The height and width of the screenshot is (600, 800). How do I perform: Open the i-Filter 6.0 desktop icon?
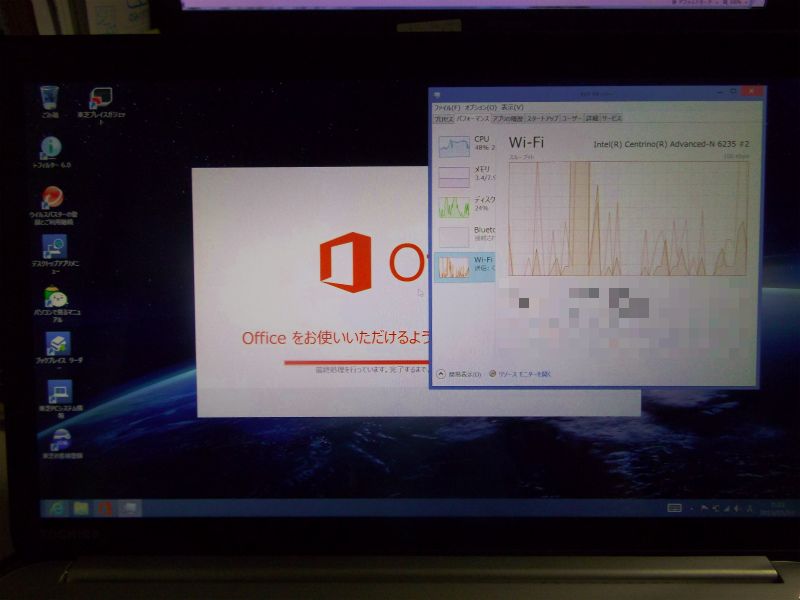(51, 152)
